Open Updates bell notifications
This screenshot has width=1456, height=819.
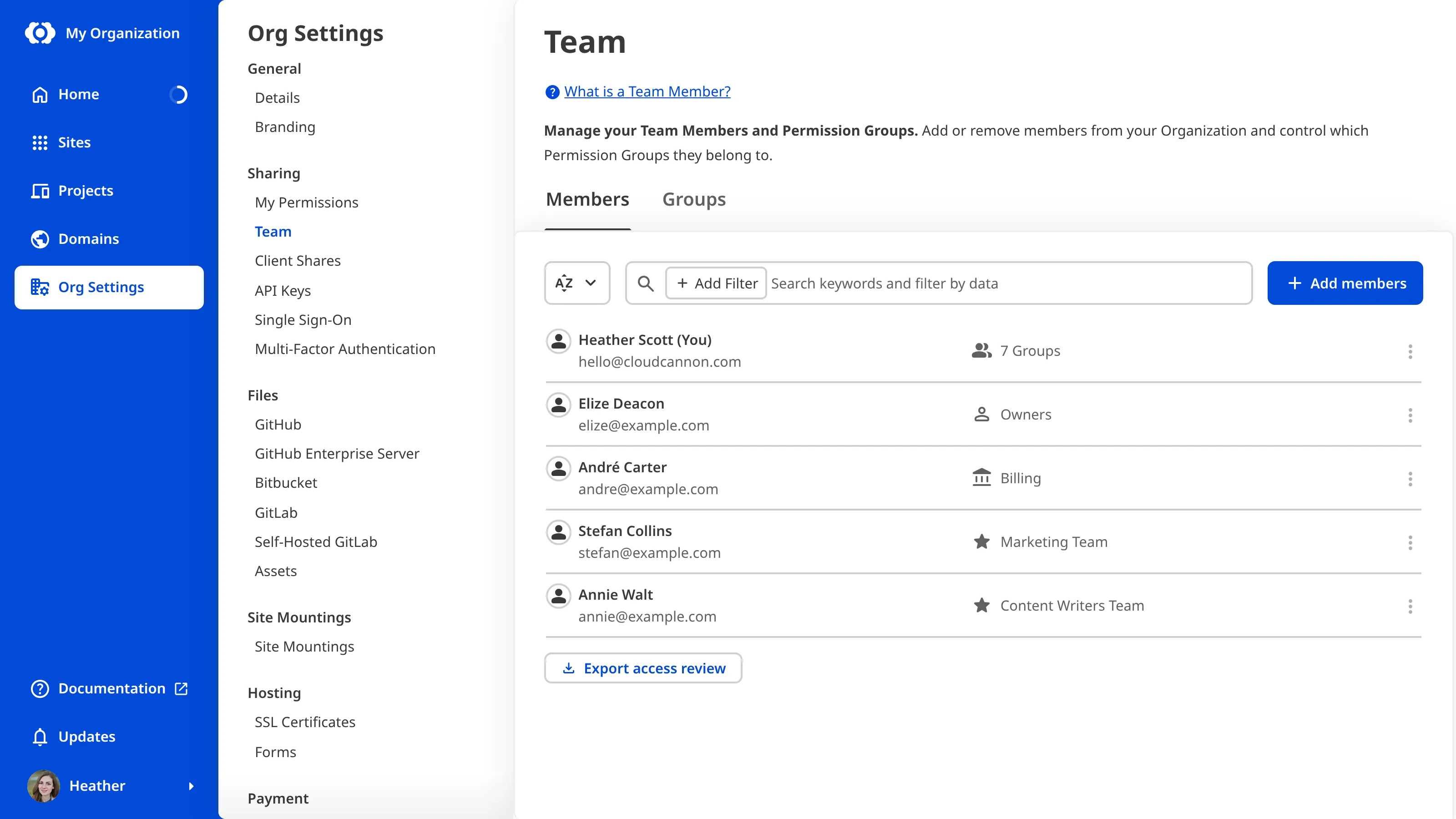pyautogui.click(x=109, y=737)
